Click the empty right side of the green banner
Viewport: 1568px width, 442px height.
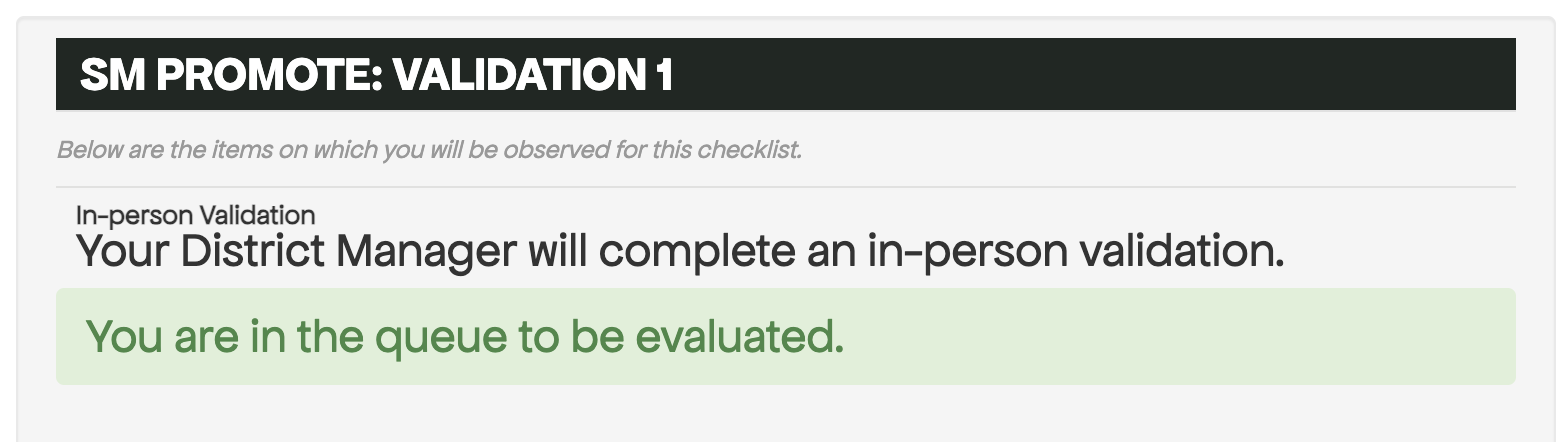pyautogui.click(x=1200, y=337)
